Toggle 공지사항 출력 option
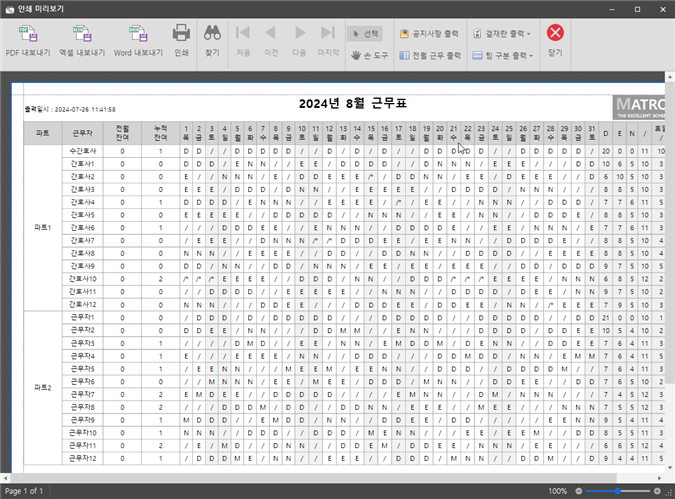Image resolution: width=675 pixels, height=499 pixels. pos(430,33)
